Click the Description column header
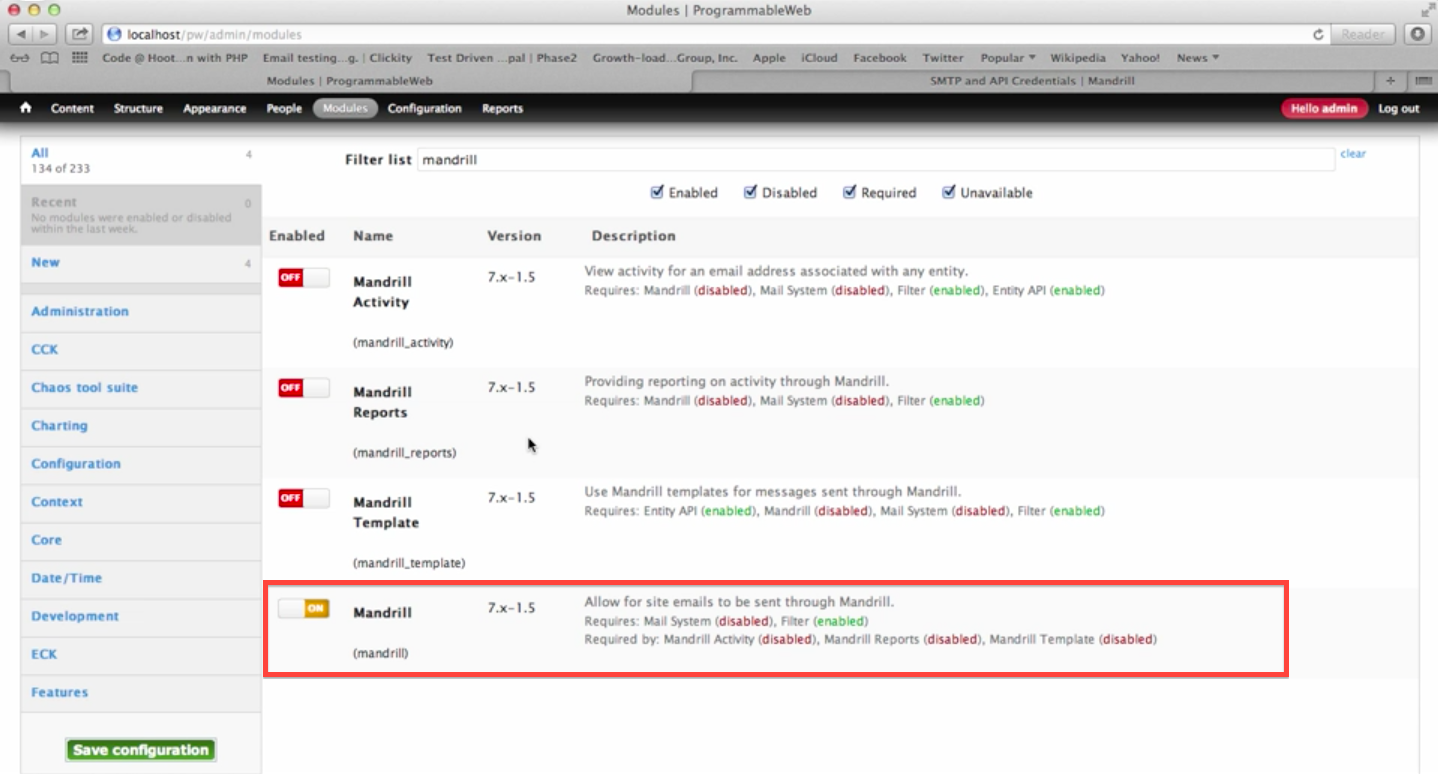1438x774 pixels. pyautogui.click(x=634, y=236)
